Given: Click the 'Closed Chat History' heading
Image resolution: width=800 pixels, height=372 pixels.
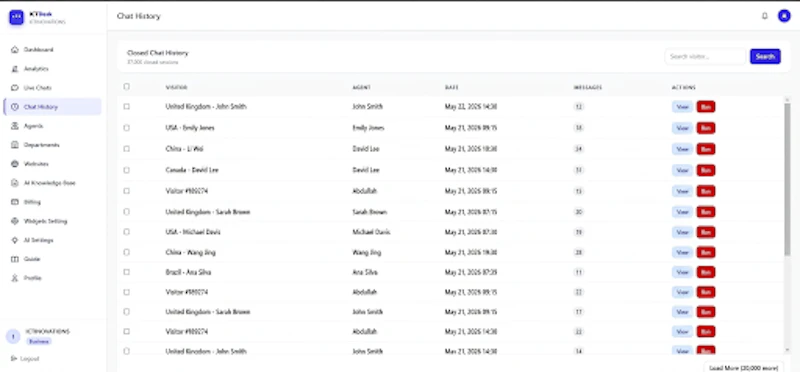Looking at the screenshot, I should coord(158,53).
